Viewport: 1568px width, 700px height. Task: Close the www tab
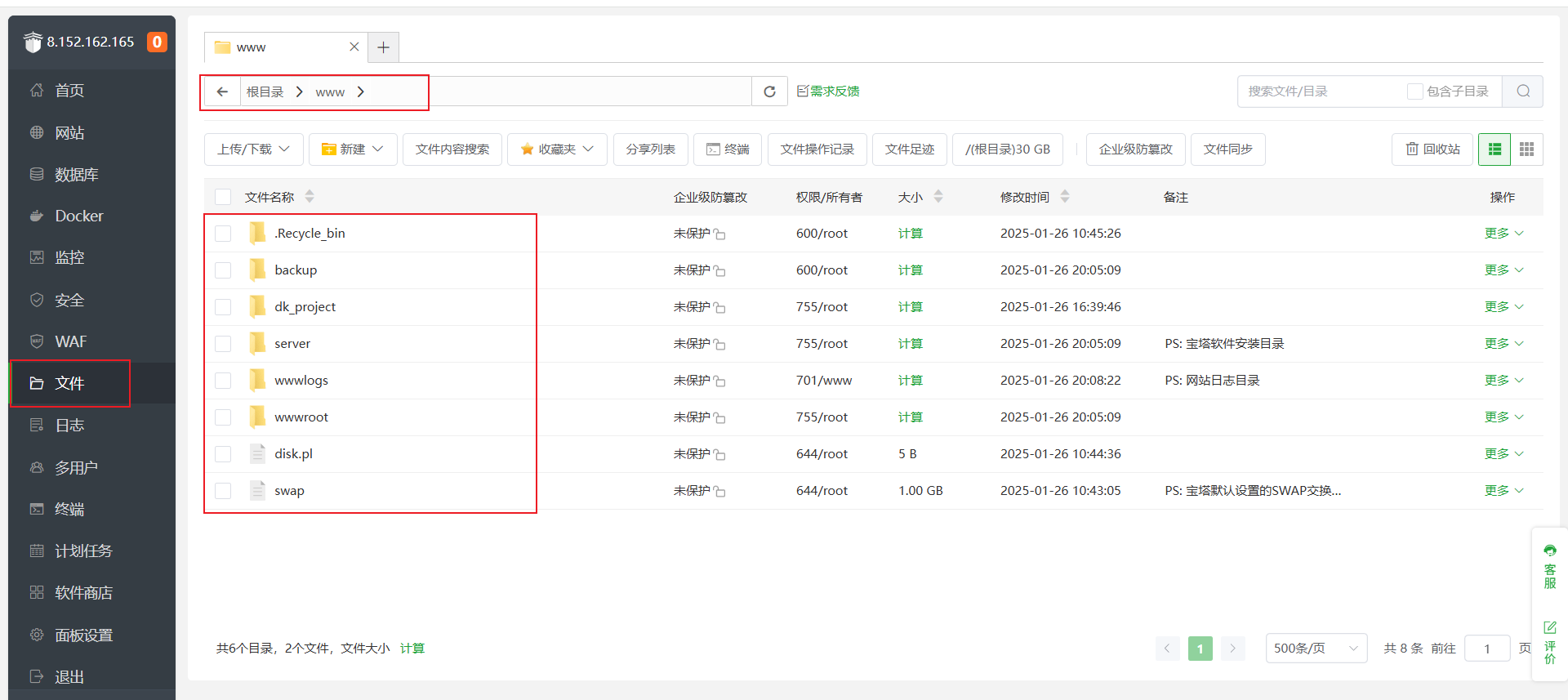(354, 47)
